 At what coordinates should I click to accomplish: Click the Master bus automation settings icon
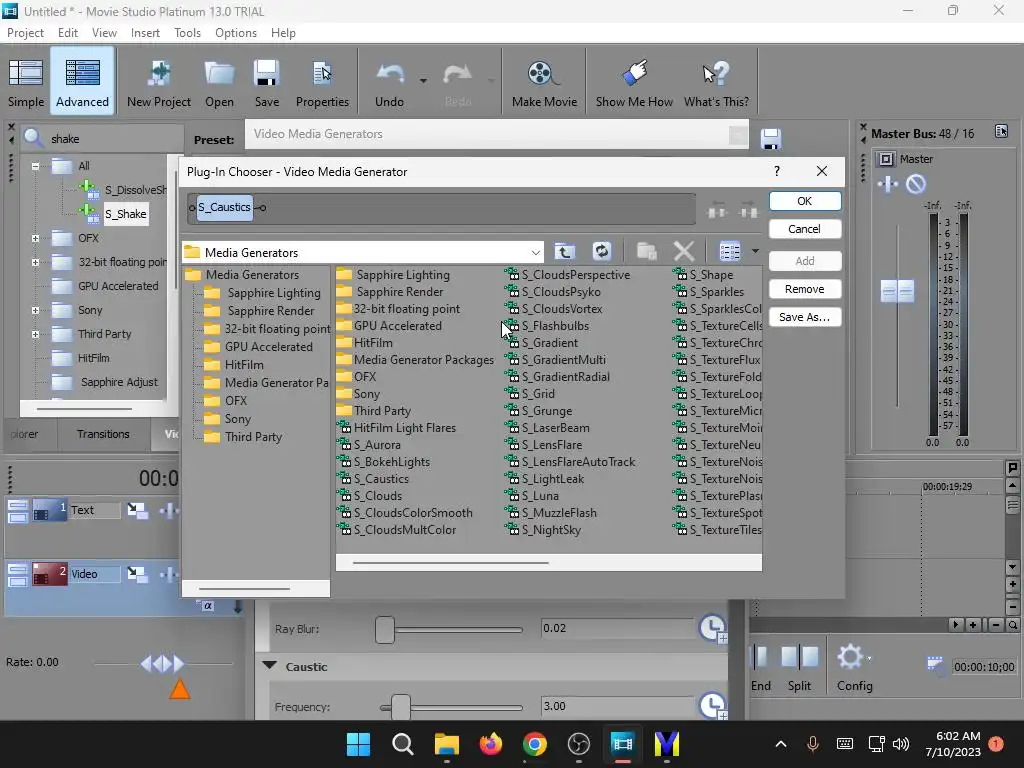(x=886, y=159)
